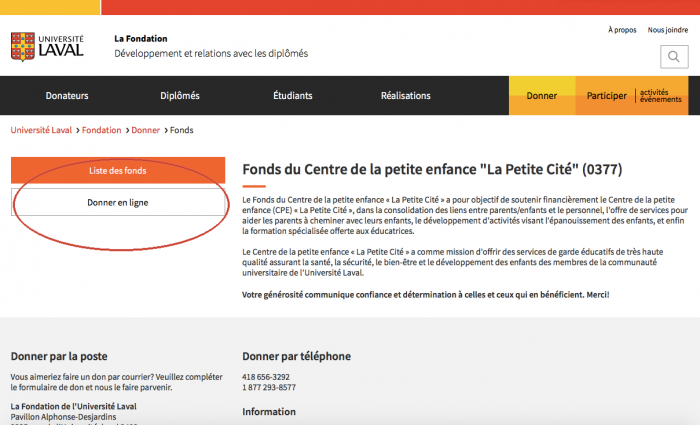
Task: Click the Liste des fonds button
Action: tap(118, 170)
